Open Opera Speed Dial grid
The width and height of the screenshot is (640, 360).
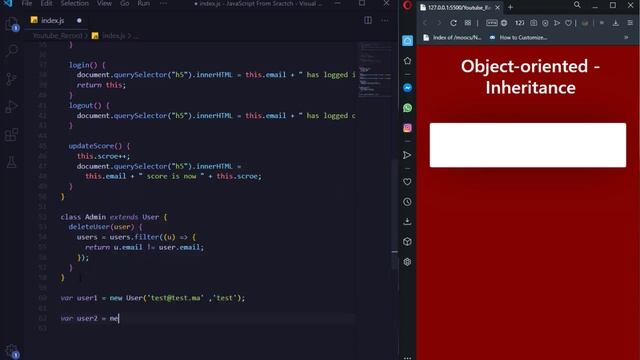pyautogui.click(x=468, y=23)
